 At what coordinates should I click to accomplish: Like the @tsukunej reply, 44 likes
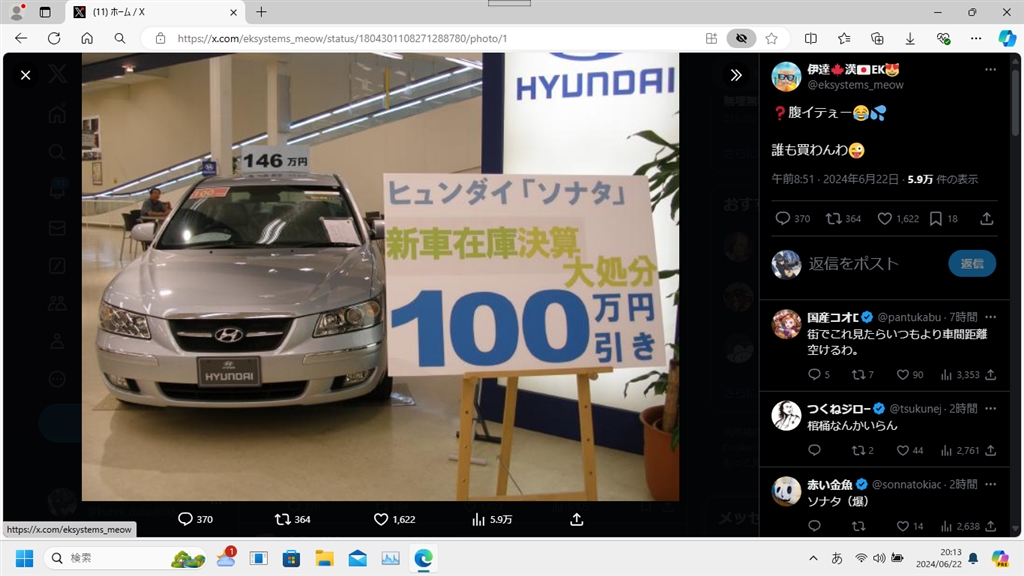point(910,451)
